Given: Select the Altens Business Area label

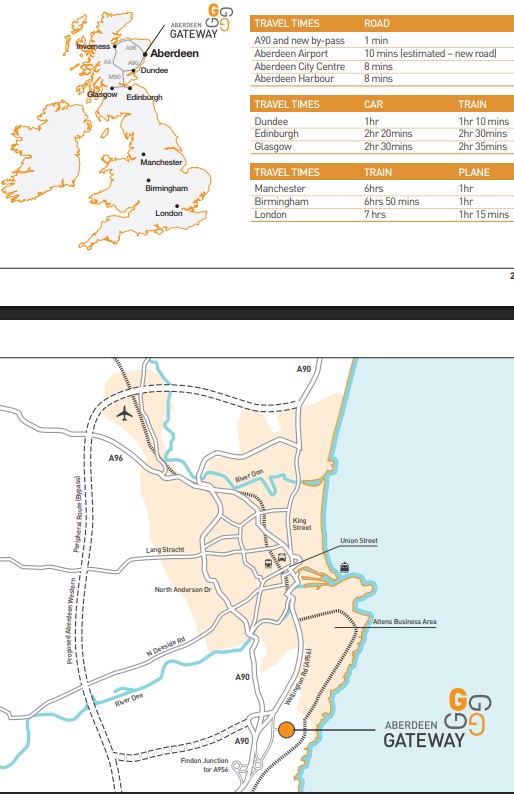Looking at the screenshot, I should (404, 621).
